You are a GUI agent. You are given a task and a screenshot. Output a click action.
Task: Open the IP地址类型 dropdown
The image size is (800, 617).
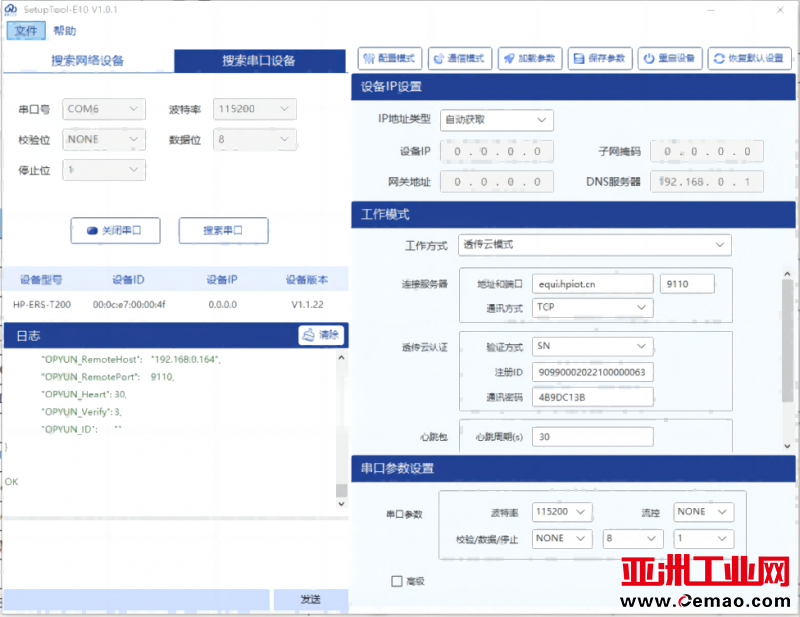pos(497,120)
